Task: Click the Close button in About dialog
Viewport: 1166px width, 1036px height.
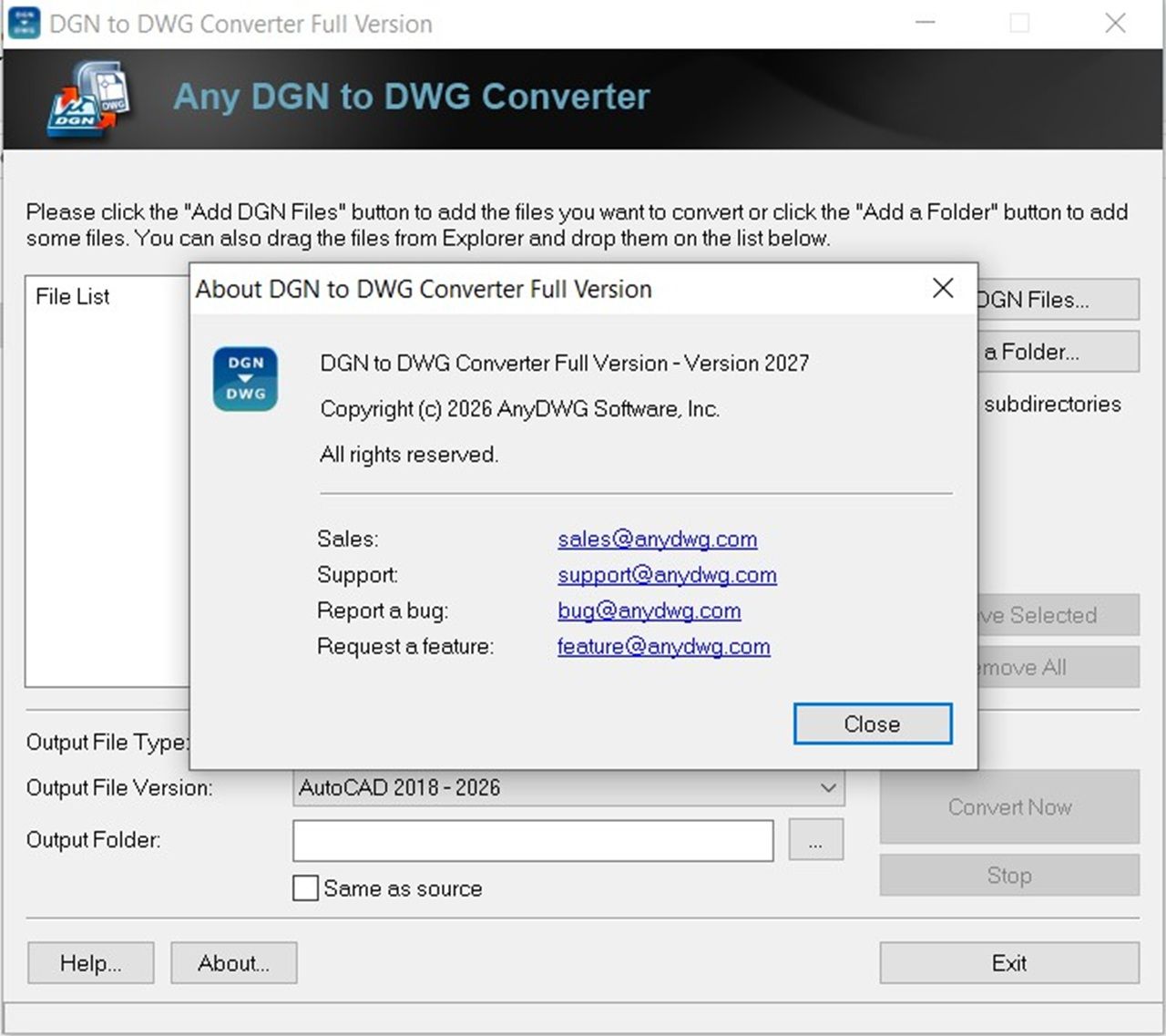Action: click(x=873, y=723)
